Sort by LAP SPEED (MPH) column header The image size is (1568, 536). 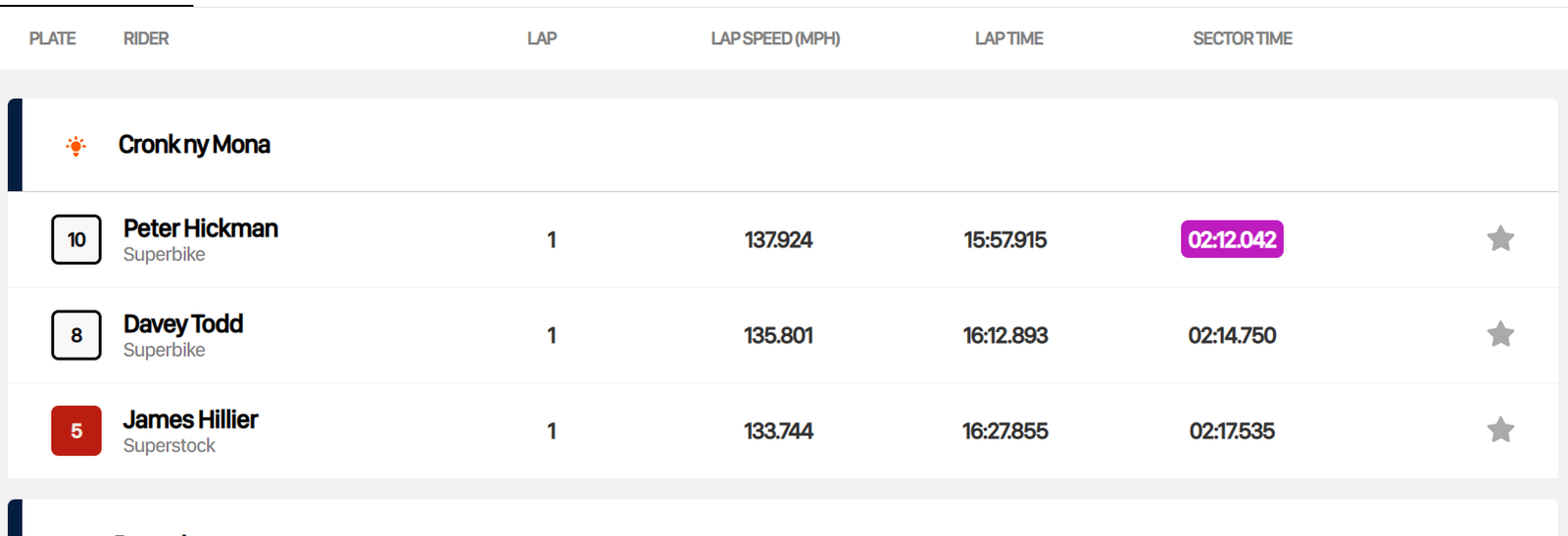(x=775, y=39)
